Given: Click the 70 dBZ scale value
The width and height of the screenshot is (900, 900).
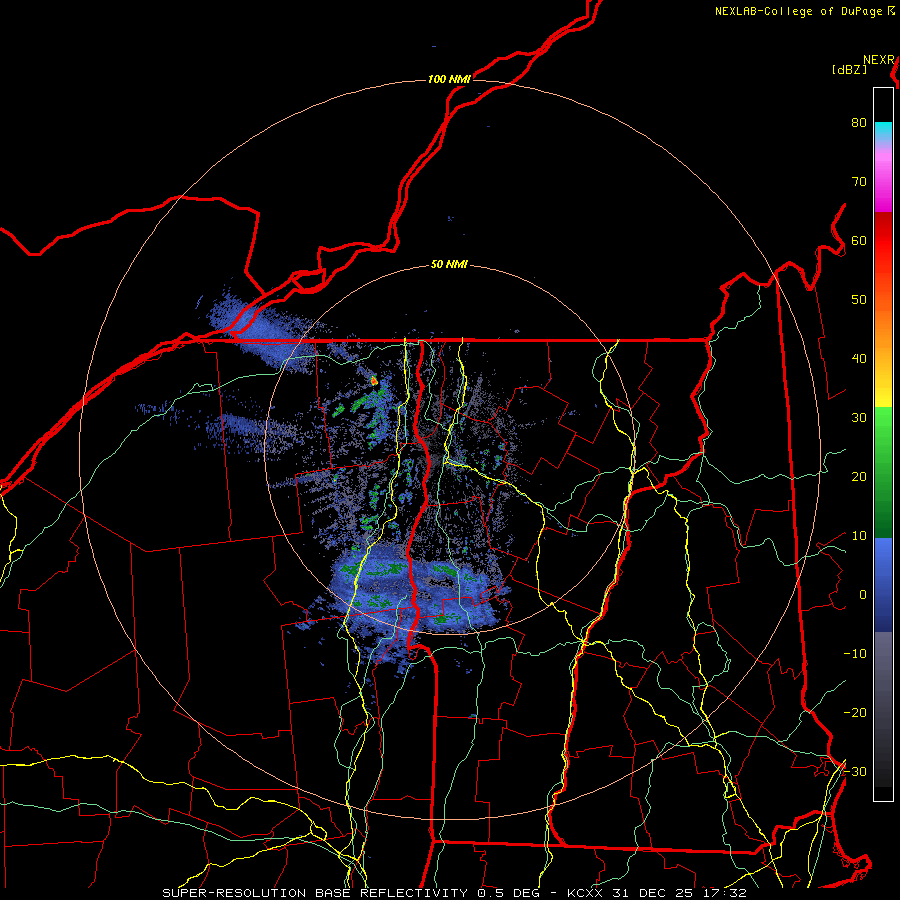Looking at the screenshot, I should point(859,182).
